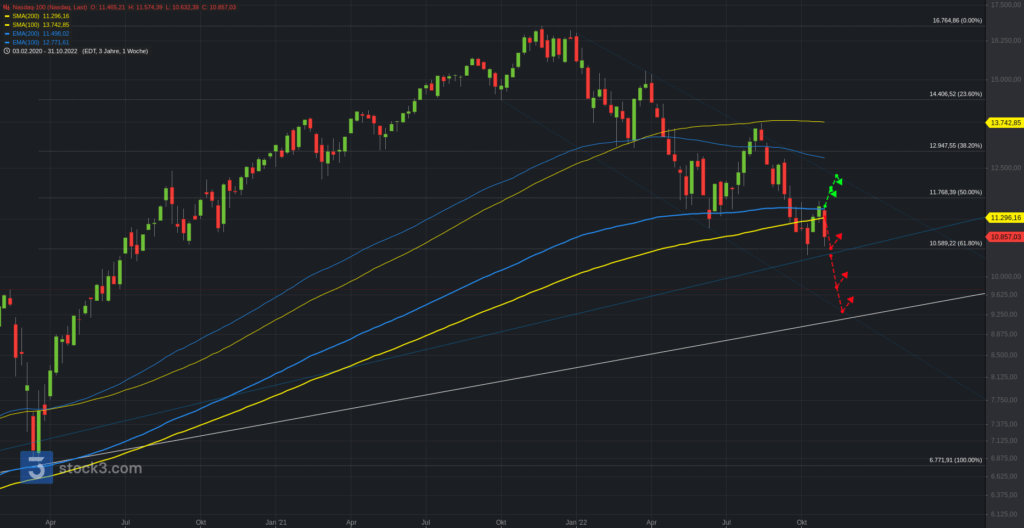Click the top green forecast arrowhead
Screen dimensions: 1024x528
tap(837, 180)
